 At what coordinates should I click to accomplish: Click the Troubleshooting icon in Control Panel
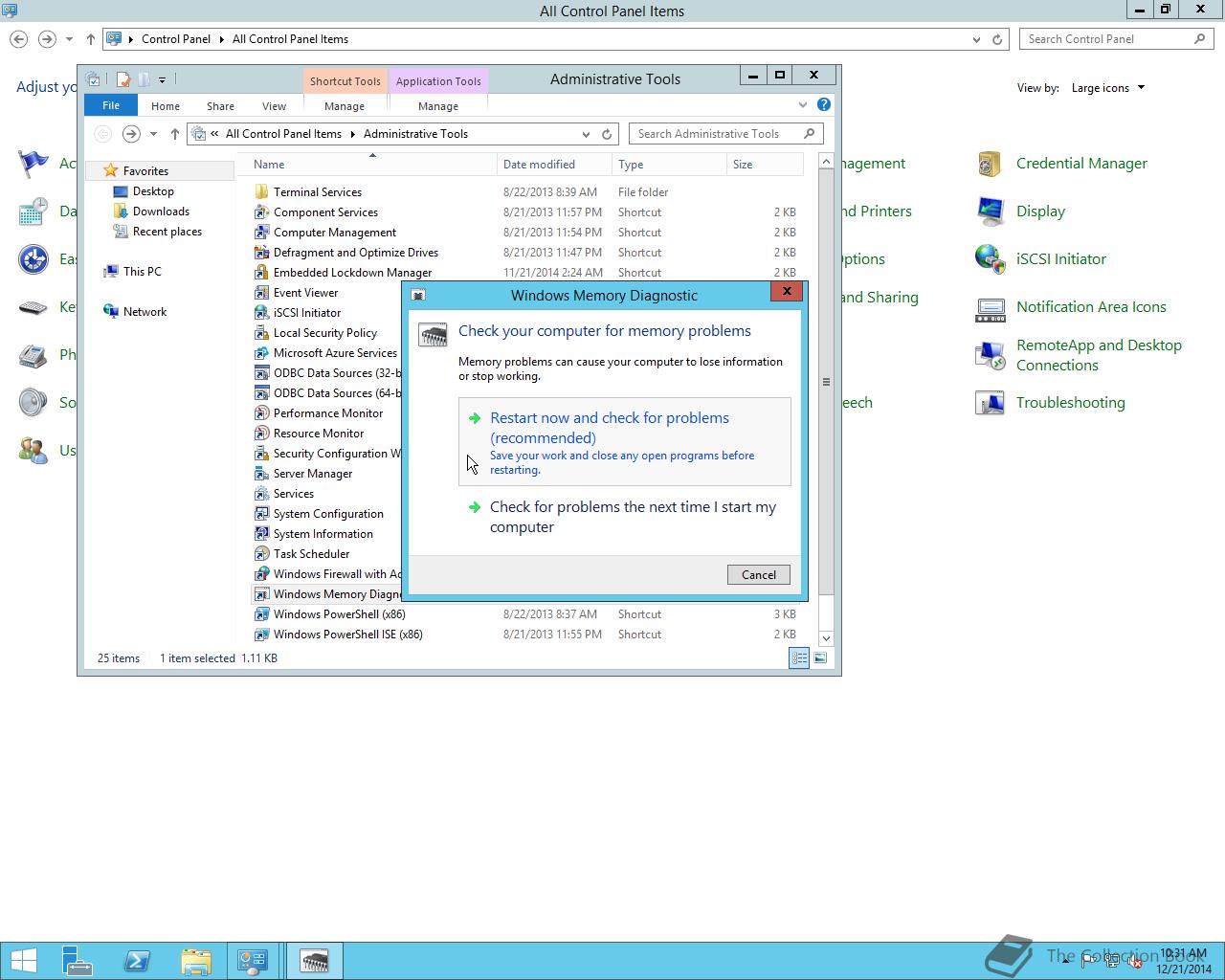pyautogui.click(x=990, y=403)
